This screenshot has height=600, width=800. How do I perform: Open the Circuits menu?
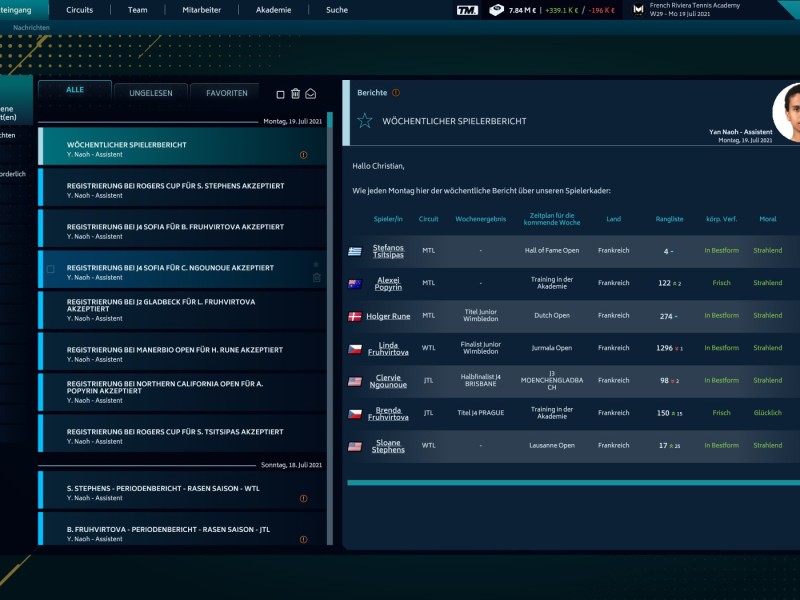[x=78, y=10]
